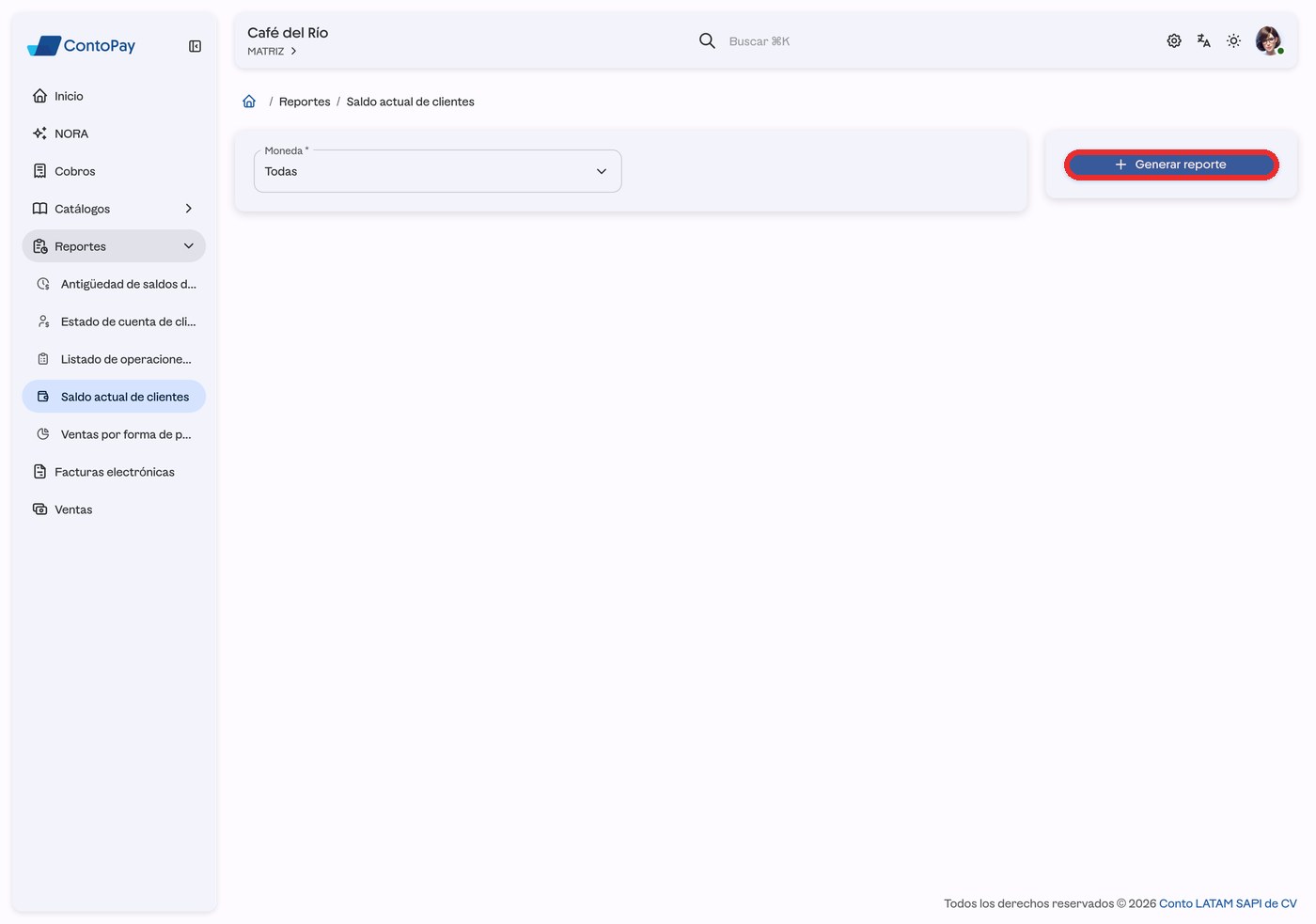Open NORA assistant in sidebar
The width and height of the screenshot is (1316, 924).
pos(114,133)
